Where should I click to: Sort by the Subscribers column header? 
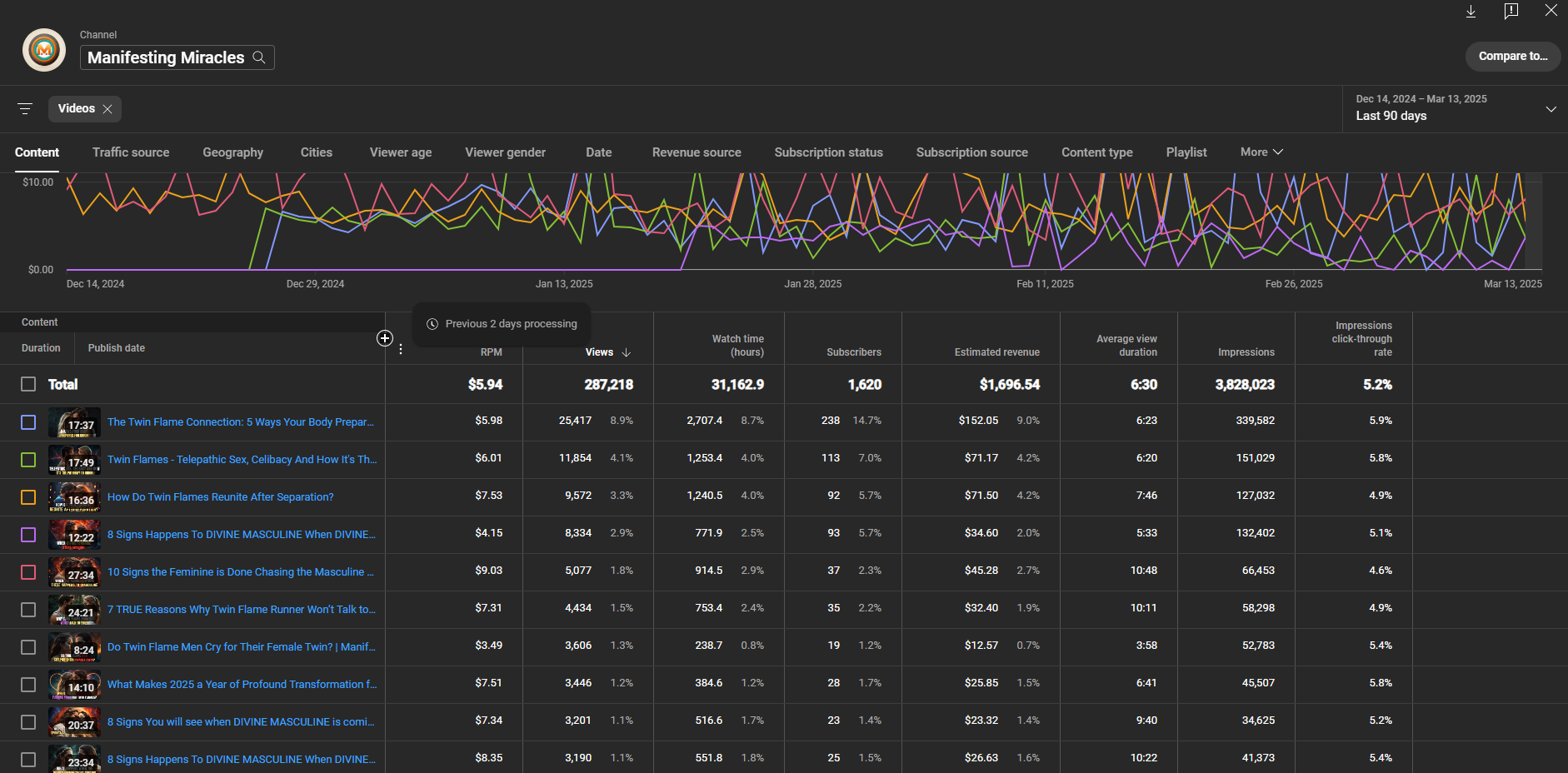(x=854, y=352)
